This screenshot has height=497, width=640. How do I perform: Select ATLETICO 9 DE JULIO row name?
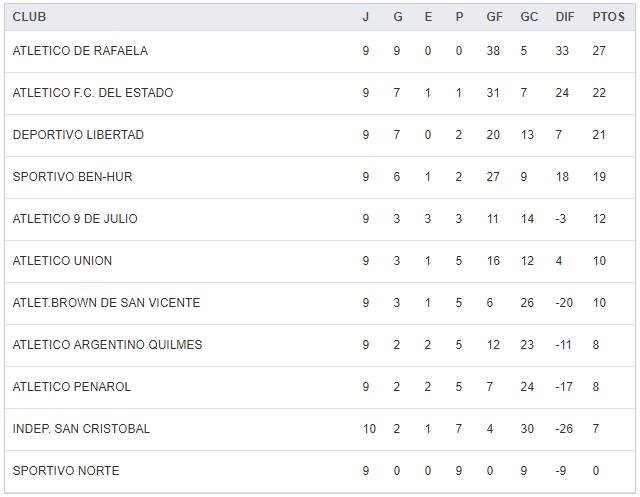point(75,219)
